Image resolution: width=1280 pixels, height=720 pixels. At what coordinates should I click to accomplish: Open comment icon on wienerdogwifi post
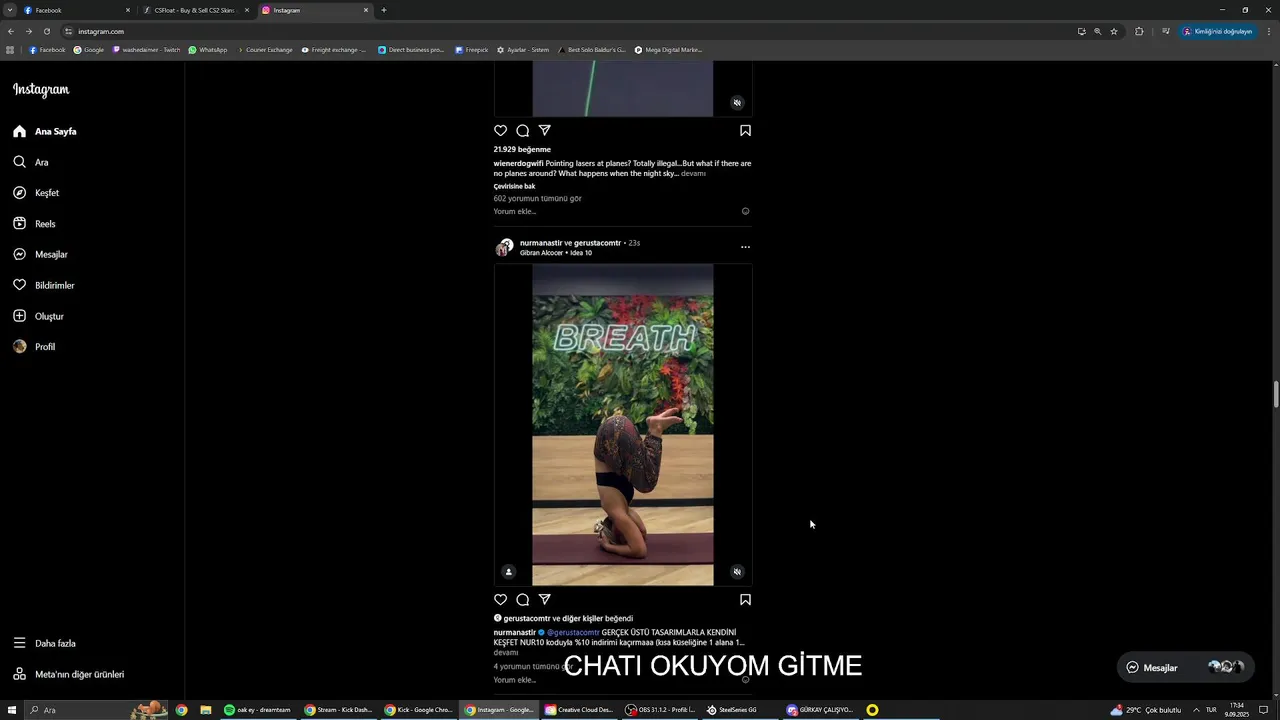coord(522,130)
